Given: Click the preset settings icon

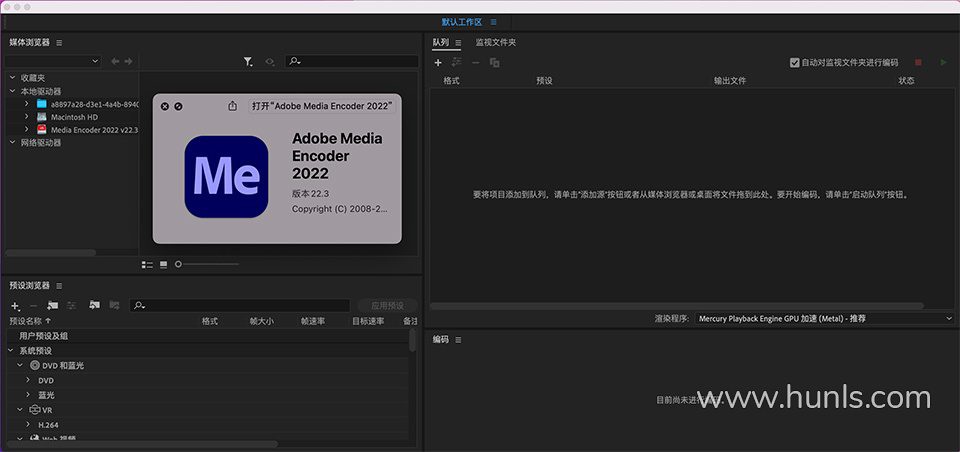Looking at the screenshot, I should tap(72, 305).
